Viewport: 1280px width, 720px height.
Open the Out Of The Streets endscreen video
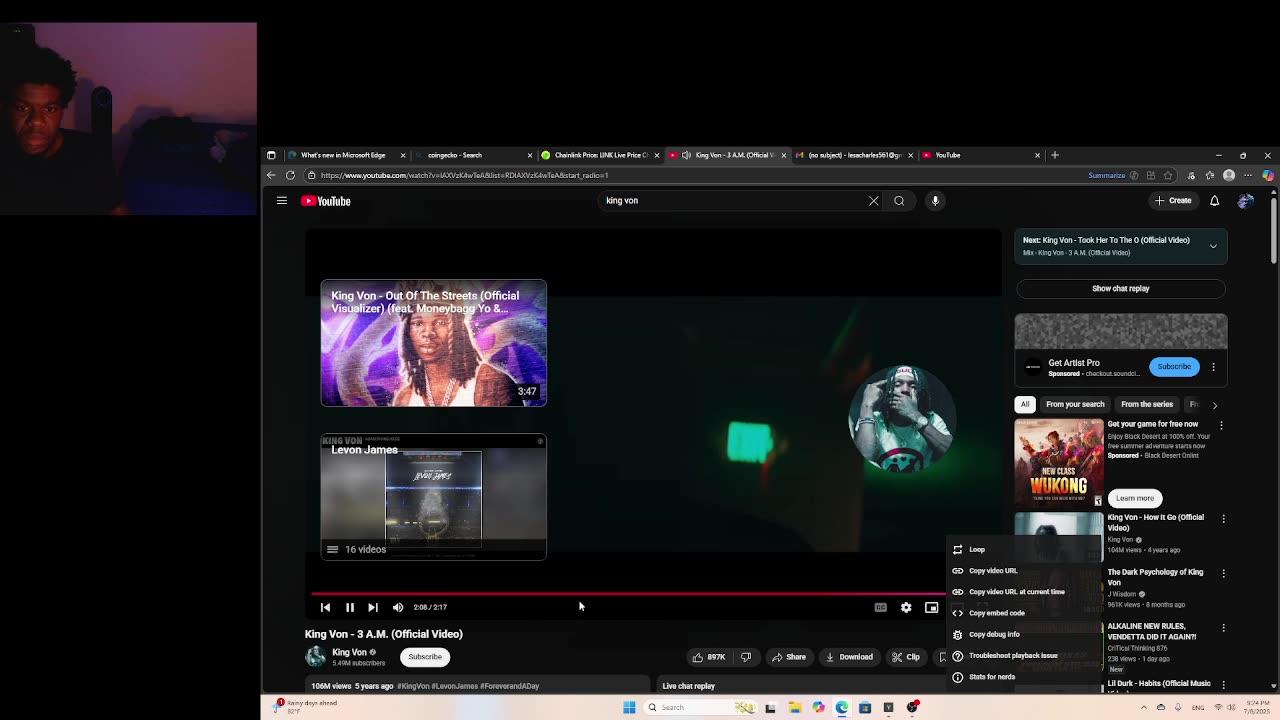(x=433, y=343)
